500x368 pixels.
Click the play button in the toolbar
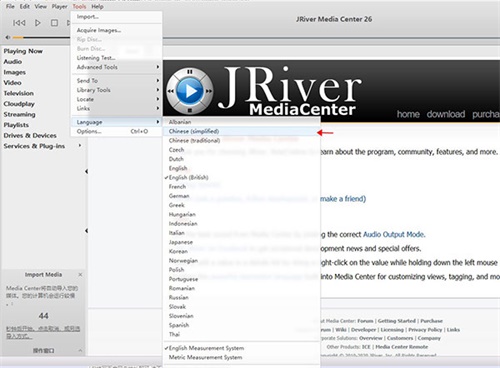coord(38,23)
